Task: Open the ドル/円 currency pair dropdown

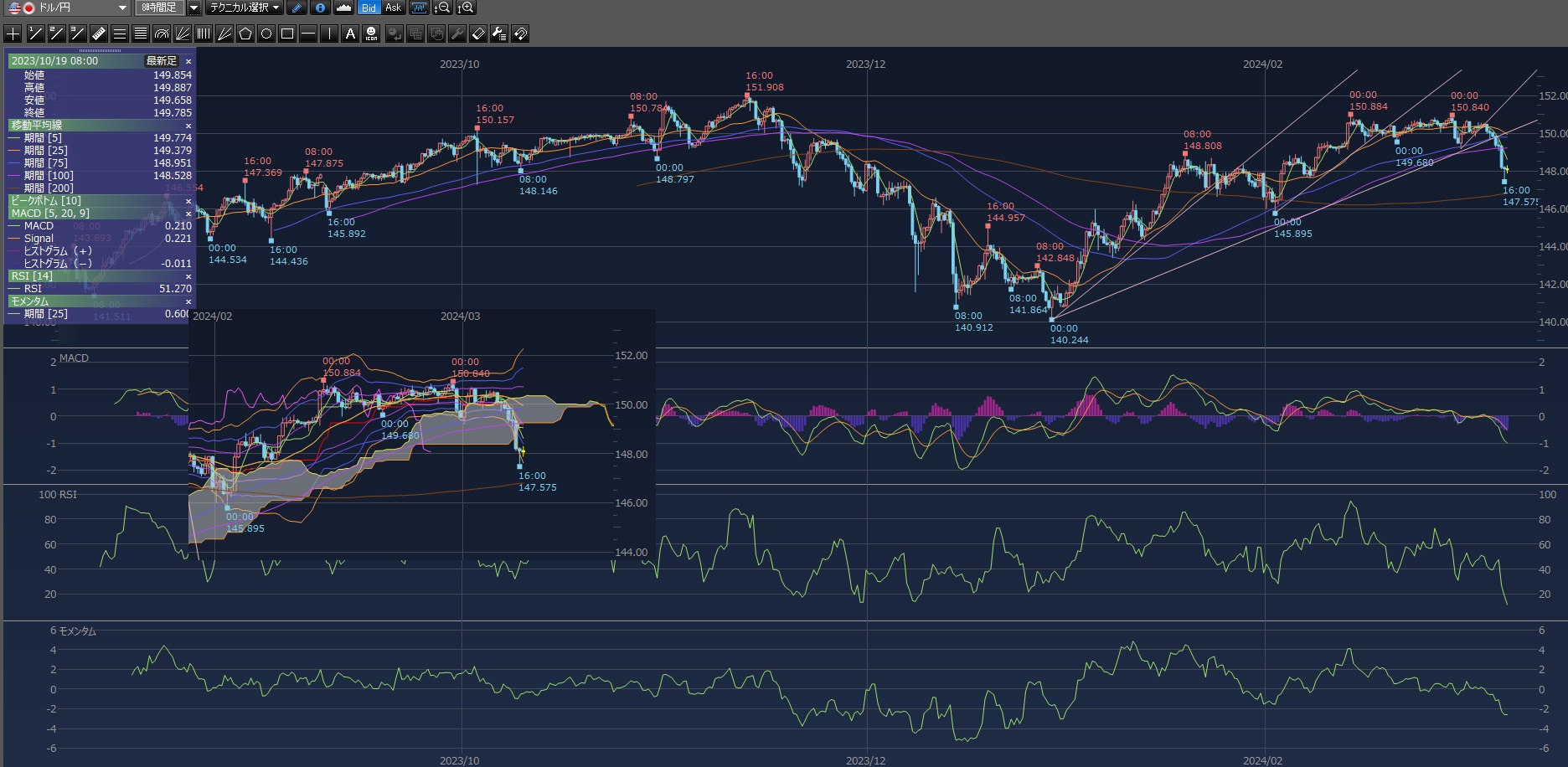Action: pyautogui.click(x=122, y=8)
